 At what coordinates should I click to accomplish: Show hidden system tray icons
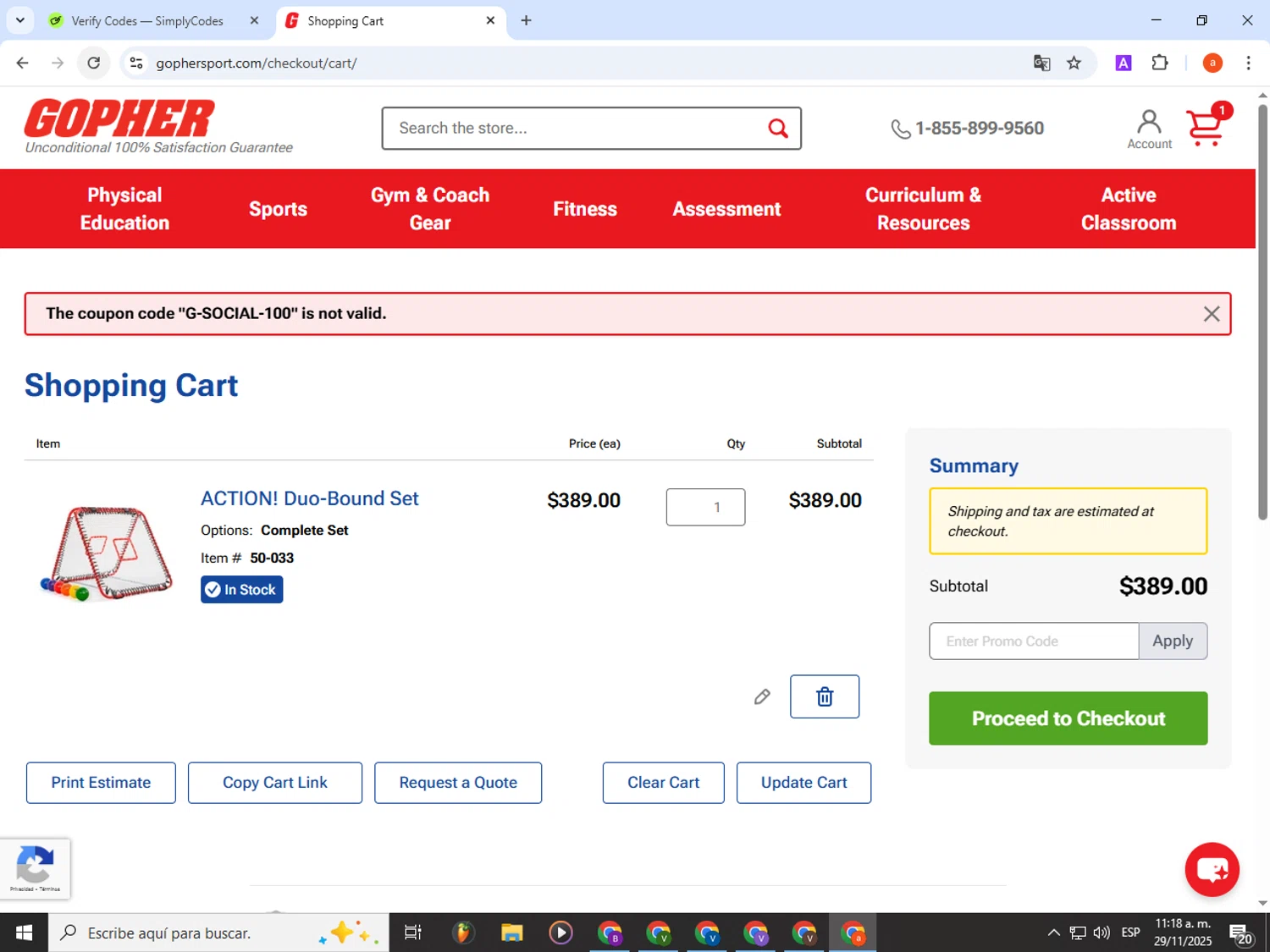(1053, 933)
